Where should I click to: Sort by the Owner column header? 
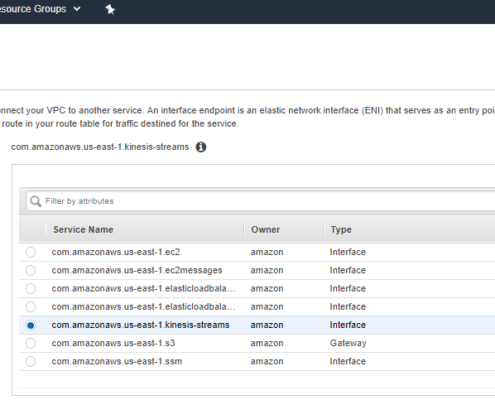click(265, 230)
